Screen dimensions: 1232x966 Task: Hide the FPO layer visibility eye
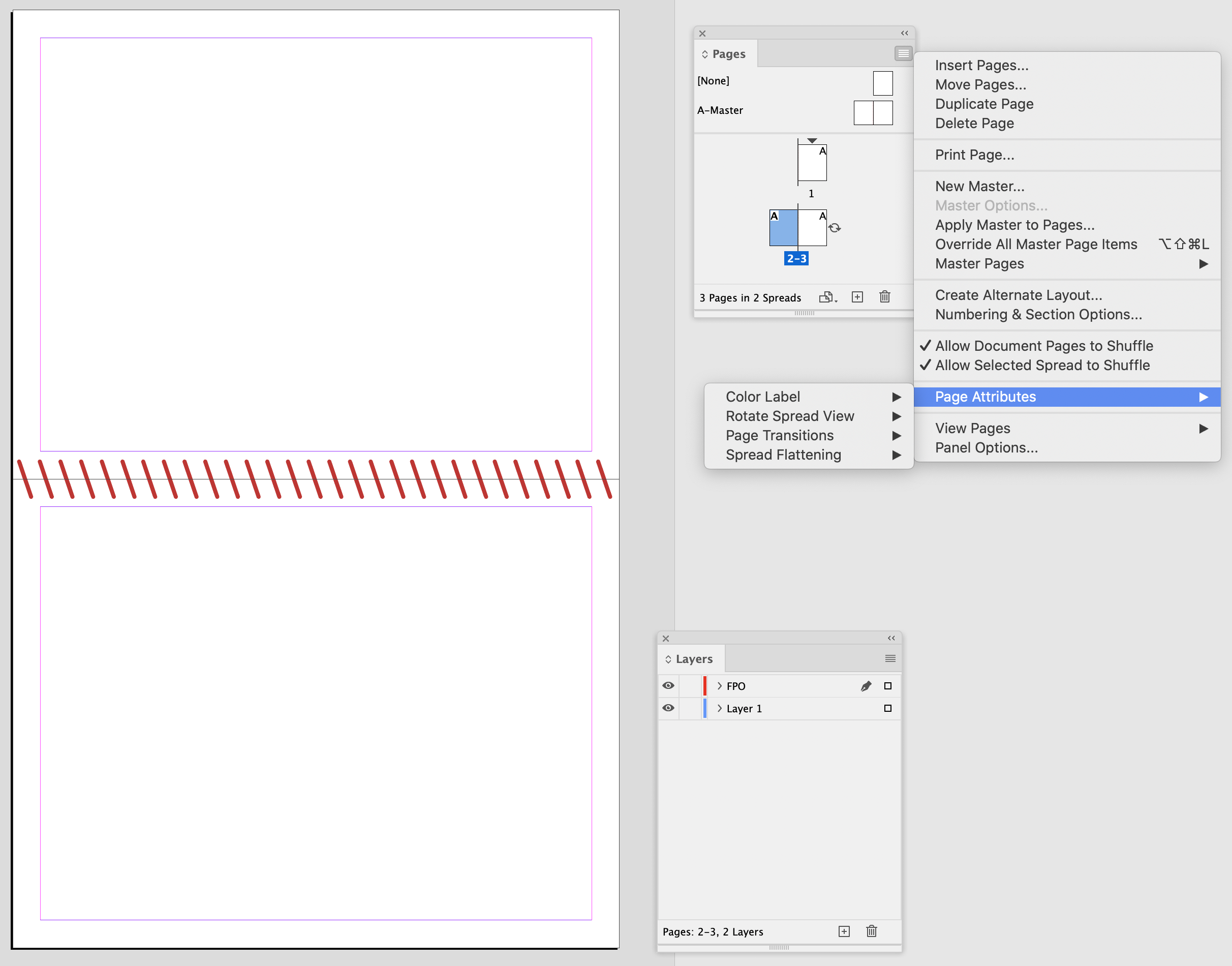[x=668, y=685]
